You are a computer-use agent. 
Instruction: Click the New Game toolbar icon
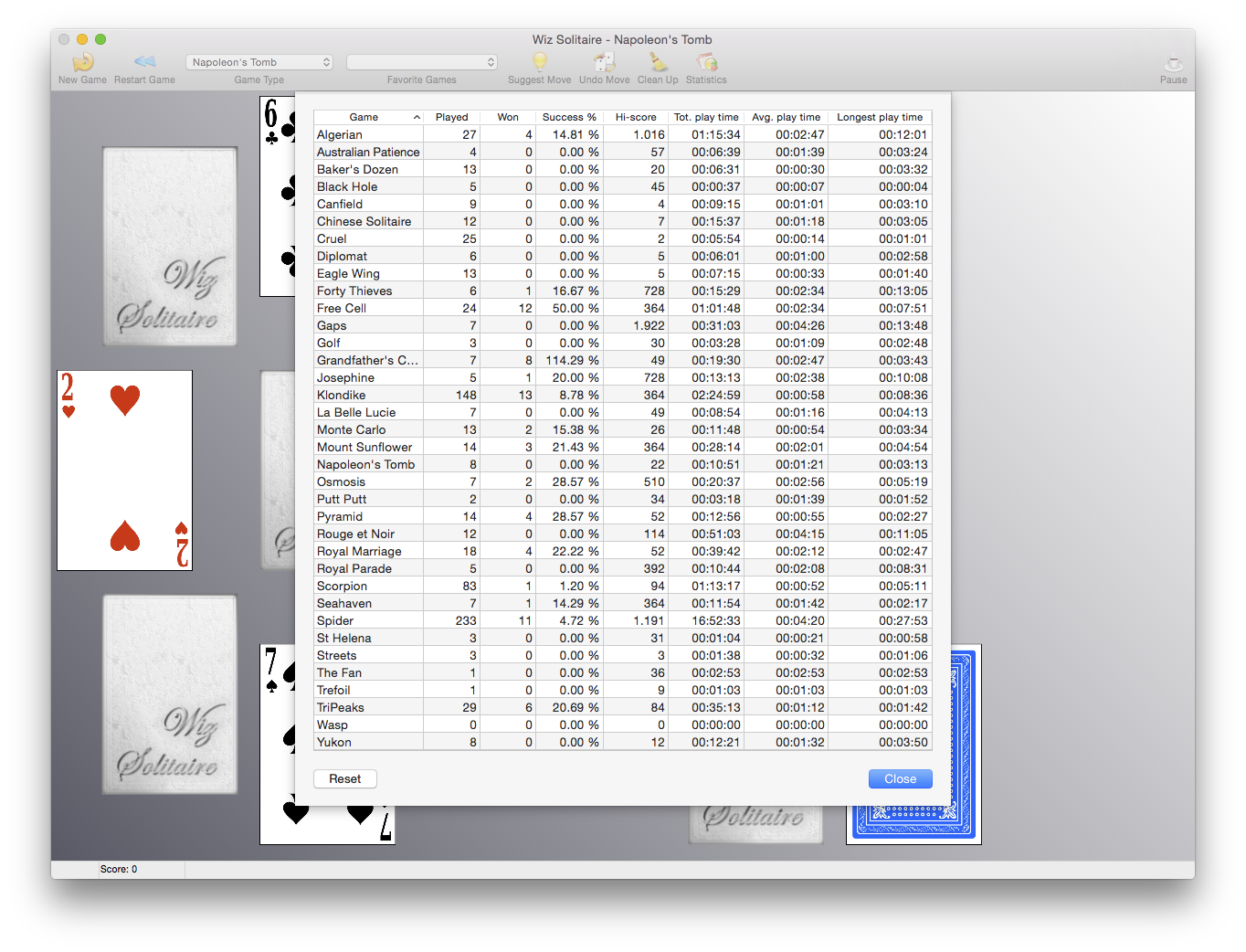pos(83,62)
